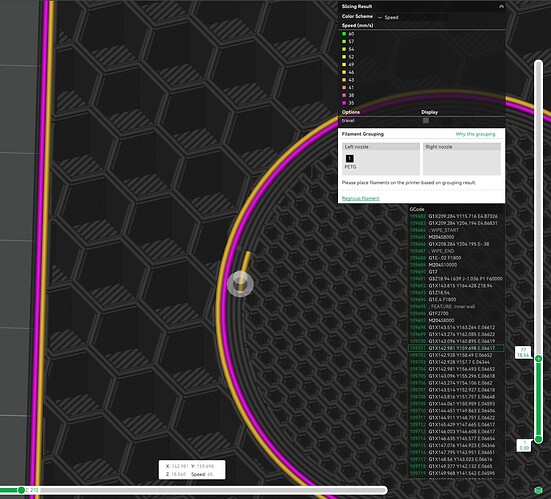
Task: Select the black filament 1 chip
Action: [350, 158]
